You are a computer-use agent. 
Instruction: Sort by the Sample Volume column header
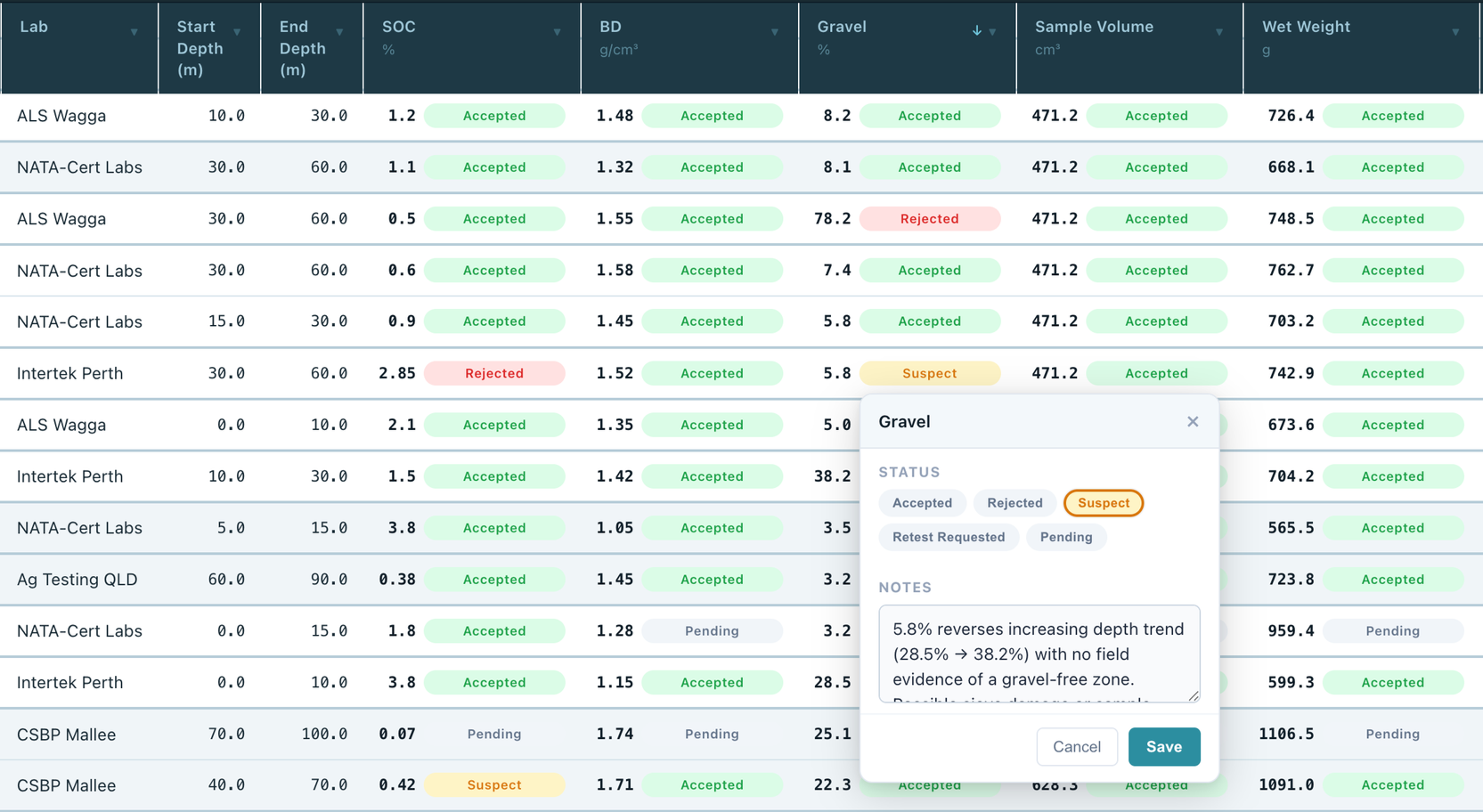tap(1094, 27)
